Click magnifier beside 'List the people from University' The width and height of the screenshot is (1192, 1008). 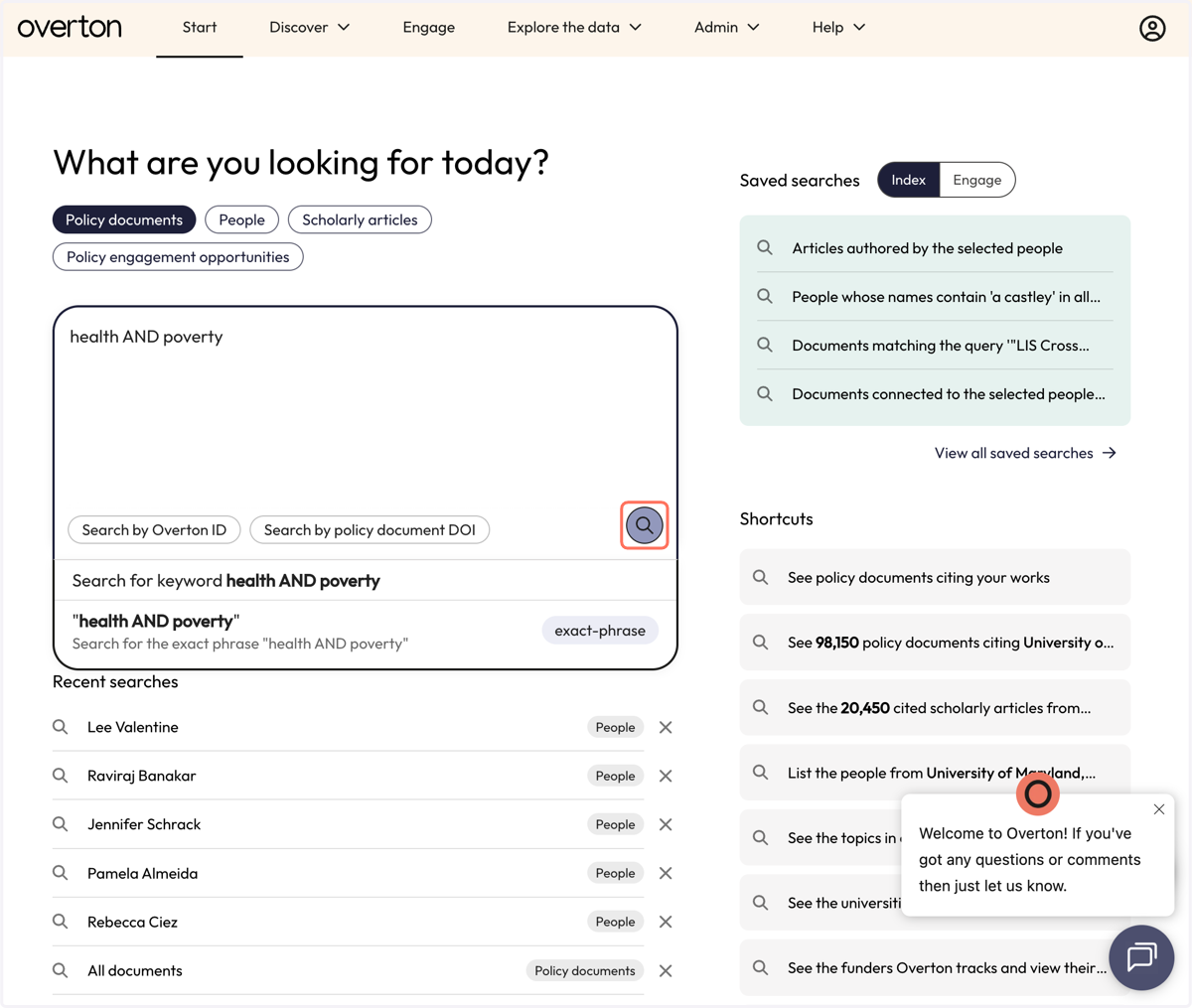761,773
